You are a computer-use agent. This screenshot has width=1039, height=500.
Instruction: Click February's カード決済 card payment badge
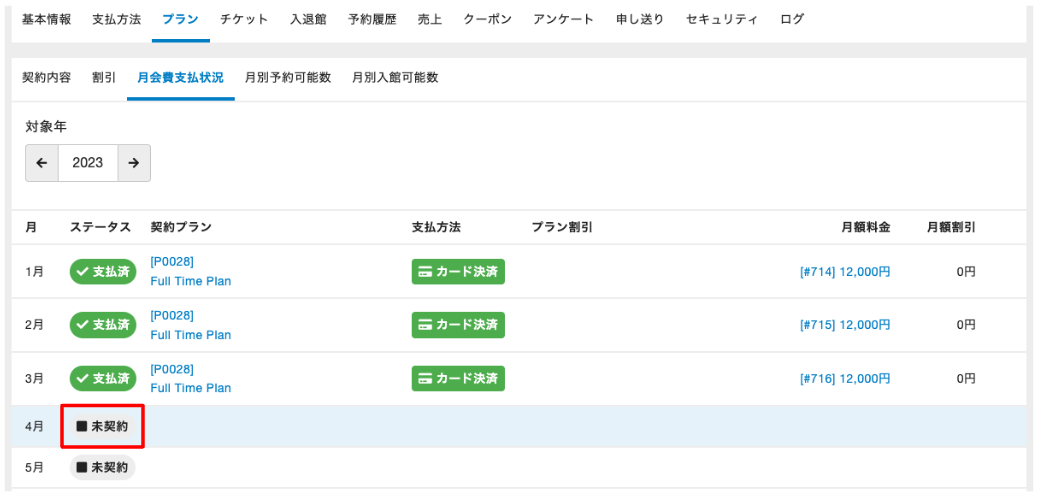point(458,325)
